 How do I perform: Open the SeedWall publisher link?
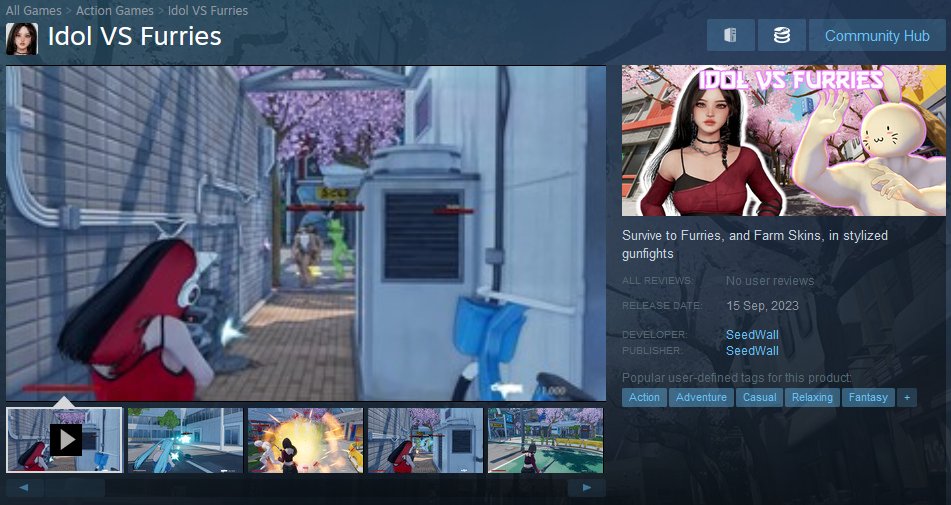click(x=752, y=350)
